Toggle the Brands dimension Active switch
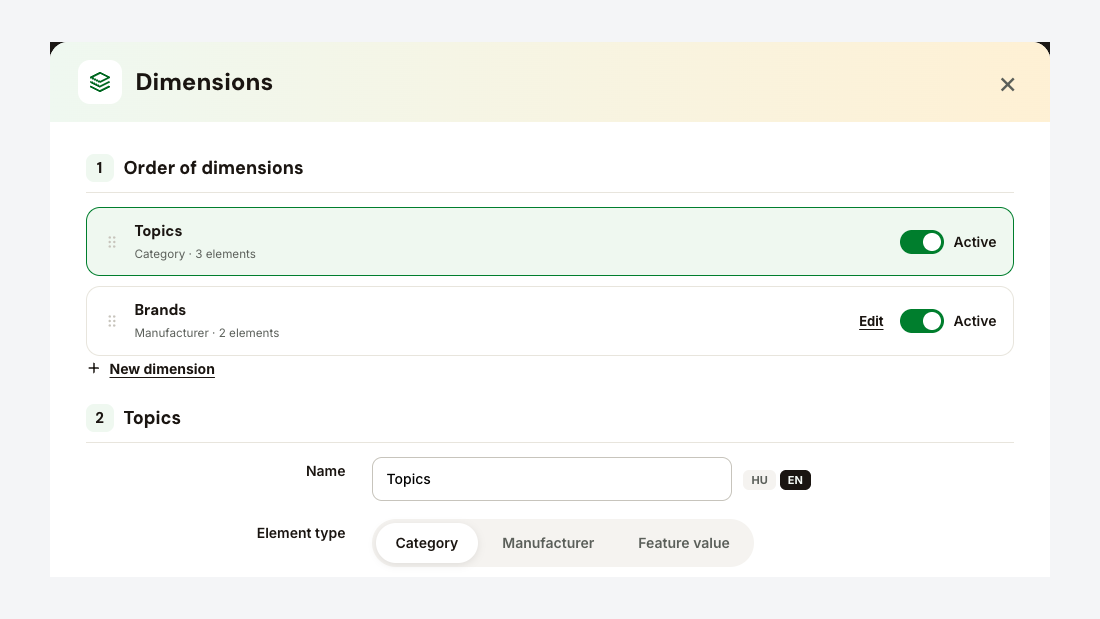This screenshot has width=1100, height=619. coord(922,321)
